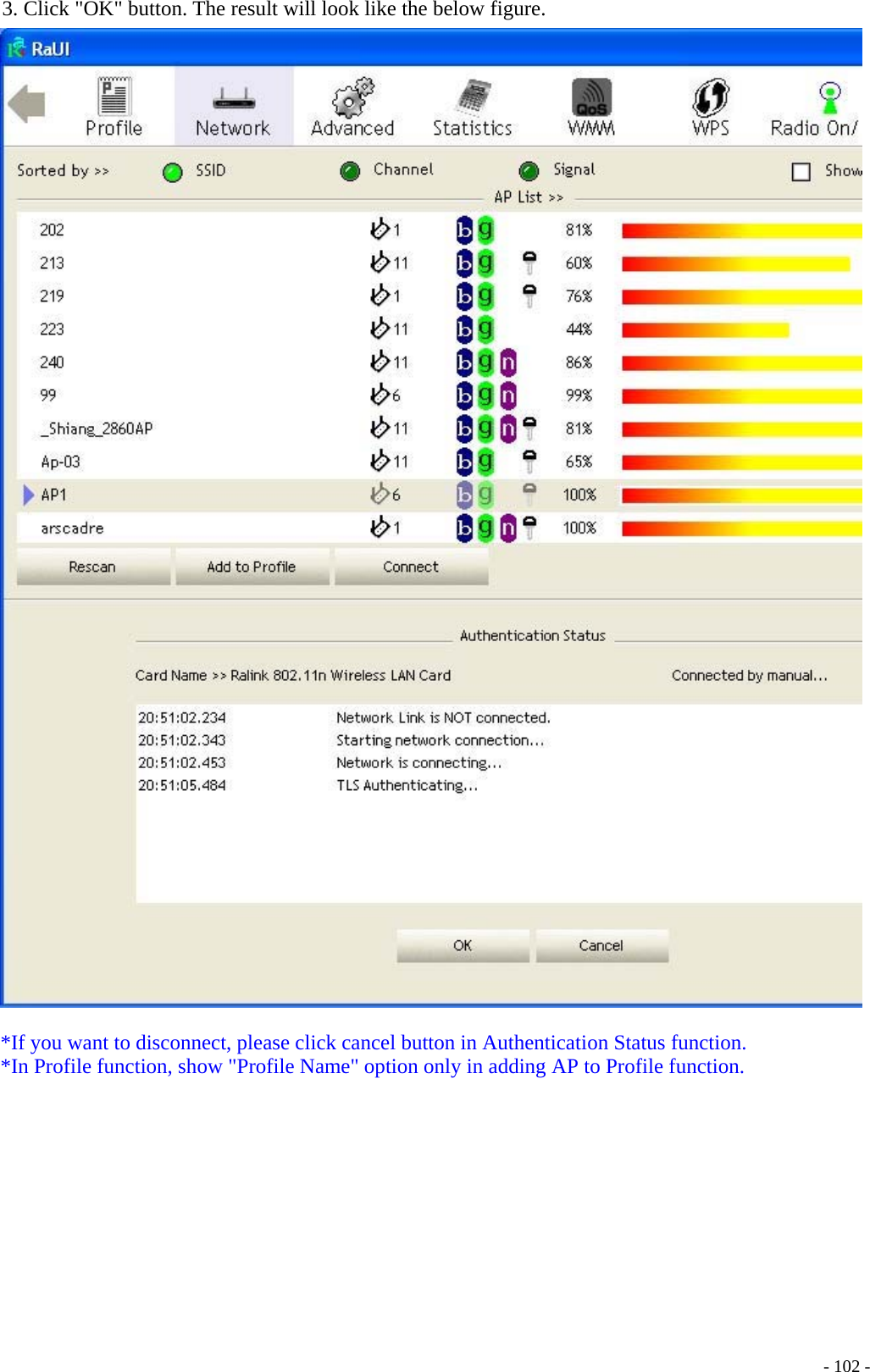This screenshot has height=1372, width=870.
Task: Click the OK button
Action: [463, 945]
